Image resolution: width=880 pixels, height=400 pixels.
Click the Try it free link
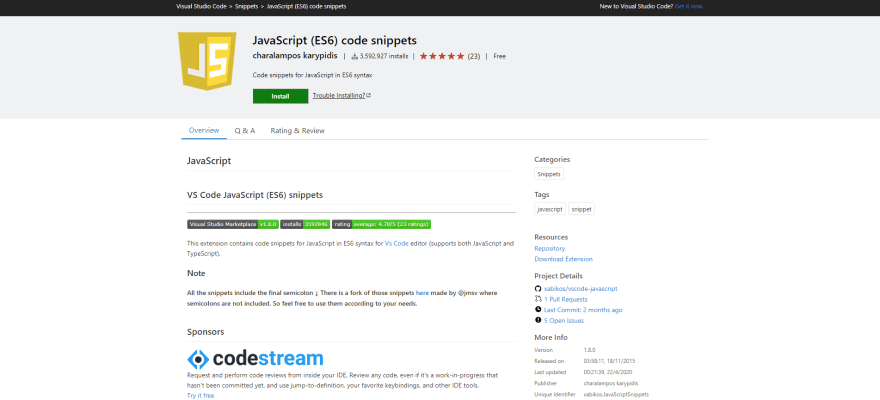tap(200, 396)
